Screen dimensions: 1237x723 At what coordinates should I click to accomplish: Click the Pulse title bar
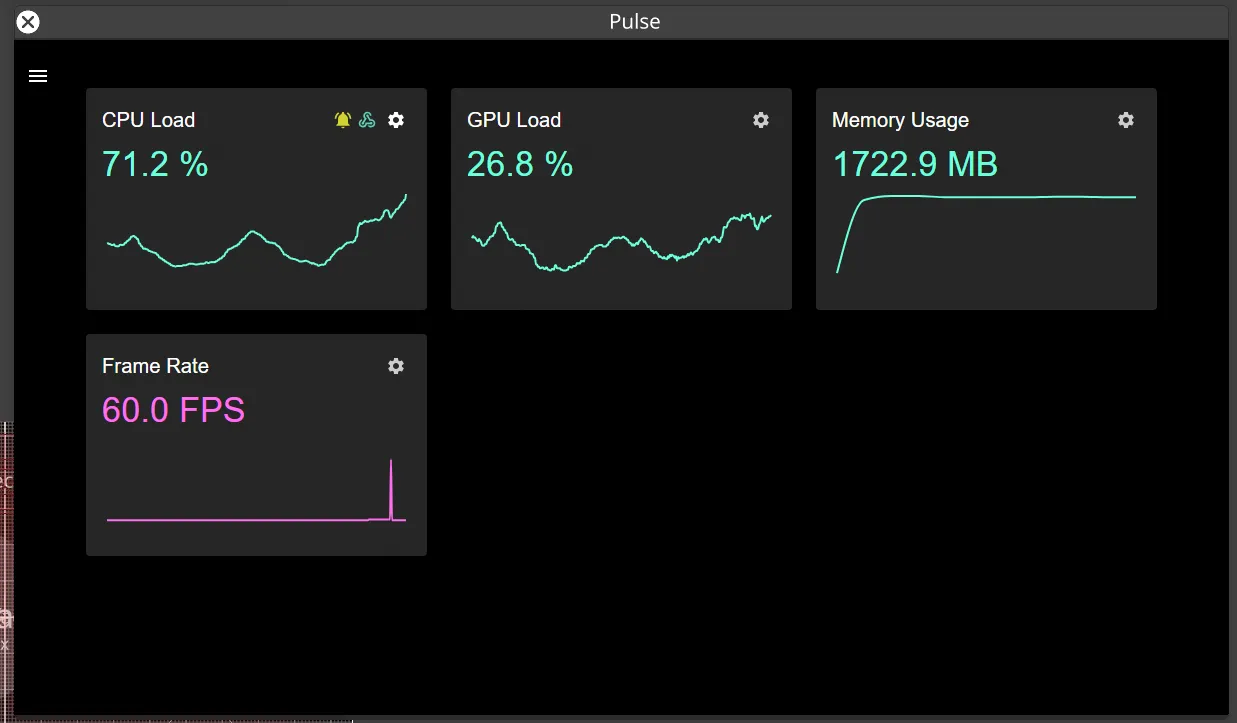(634, 21)
